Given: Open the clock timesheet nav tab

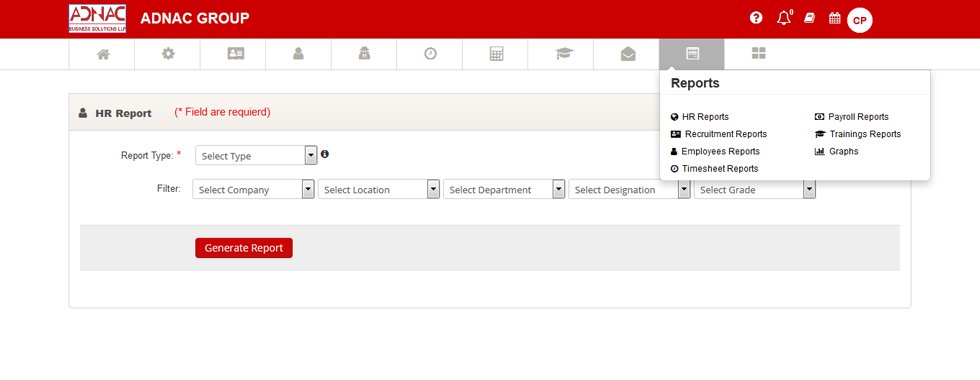Looking at the screenshot, I should point(430,54).
